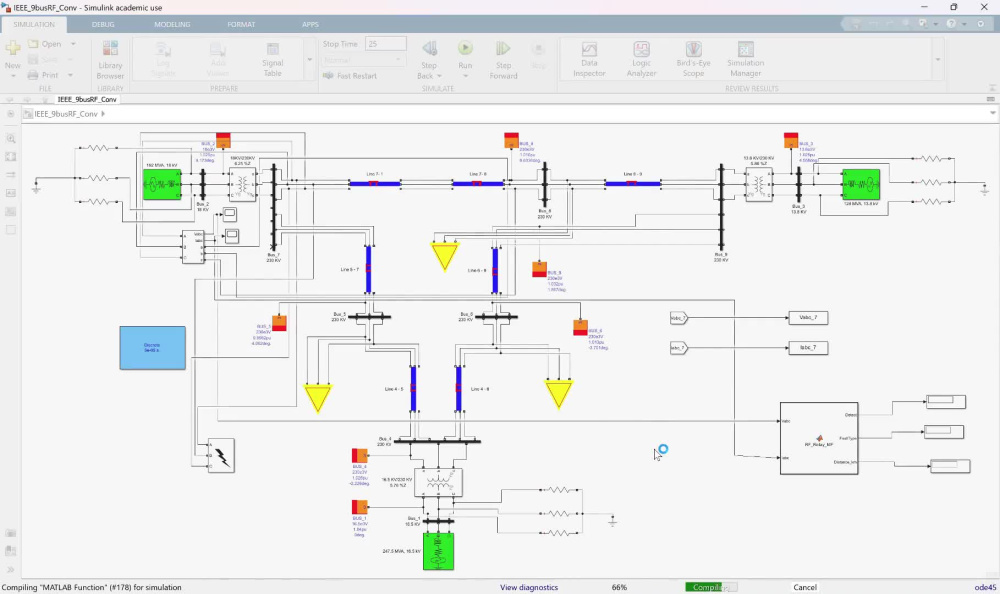This screenshot has height=594, width=1000.
Task: Expand the breadcrumb arrow after IEEE_9busRF_Conv
Action: (103, 114)
